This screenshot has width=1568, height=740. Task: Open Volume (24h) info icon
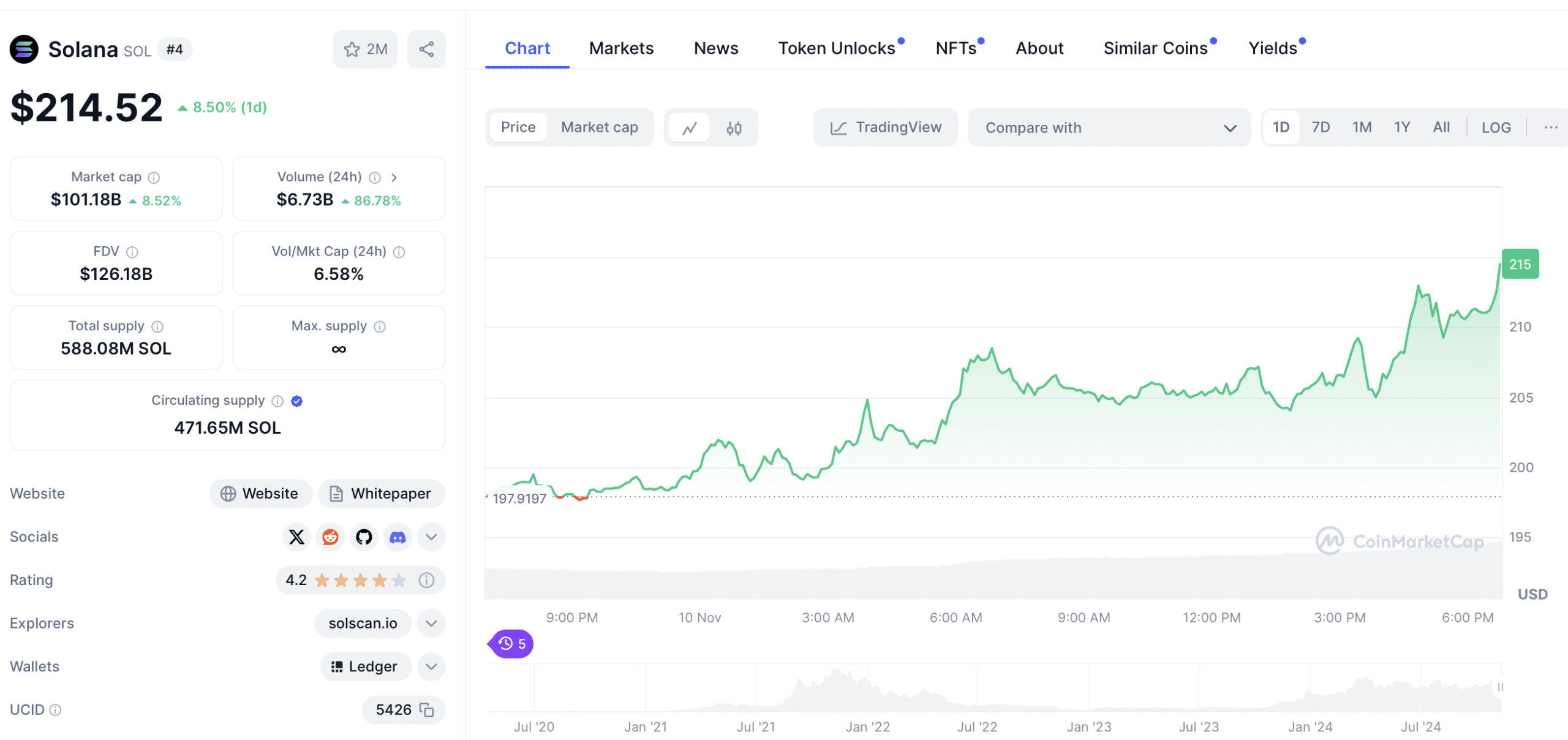[375, 178]
